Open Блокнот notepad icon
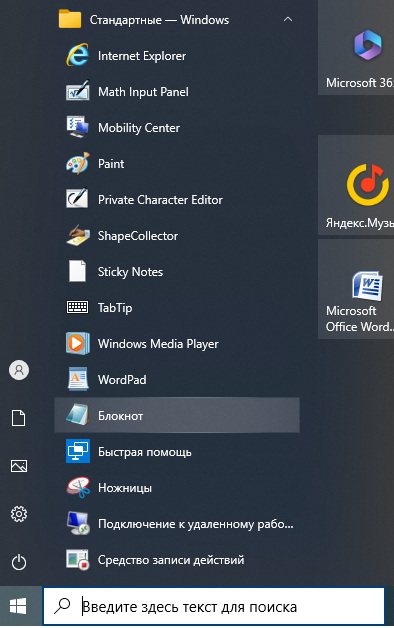394x628 pixels. pyautogui.click(x=77, y=415)
